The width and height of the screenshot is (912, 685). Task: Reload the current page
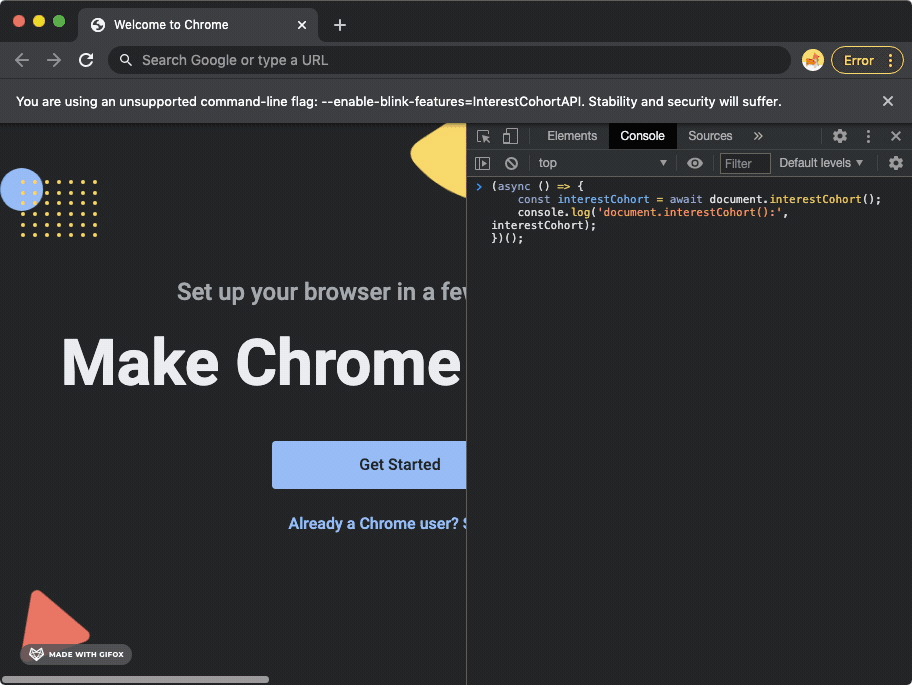[86, 60]
